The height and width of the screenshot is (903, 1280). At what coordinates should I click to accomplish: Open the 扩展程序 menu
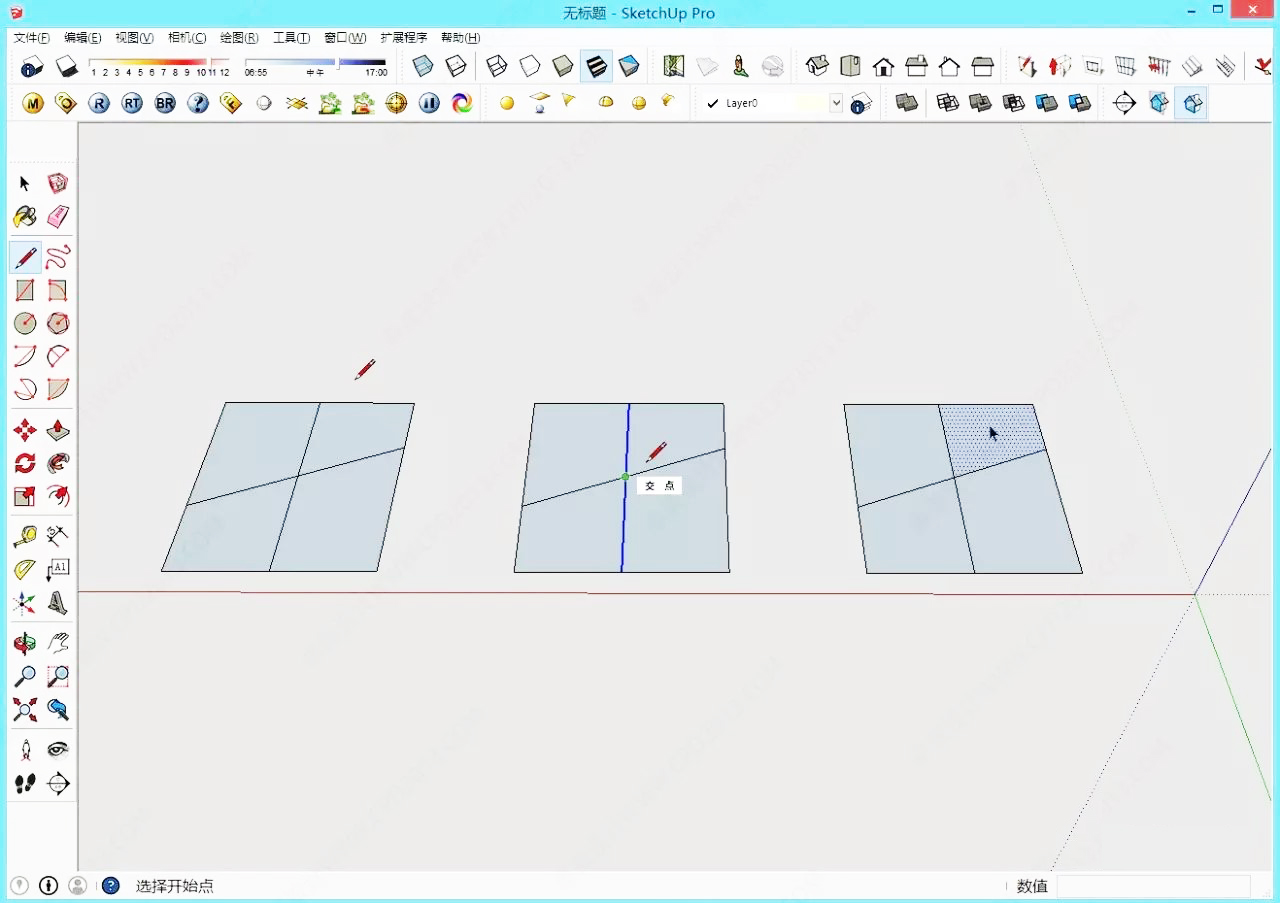click(x=403, y=38)
